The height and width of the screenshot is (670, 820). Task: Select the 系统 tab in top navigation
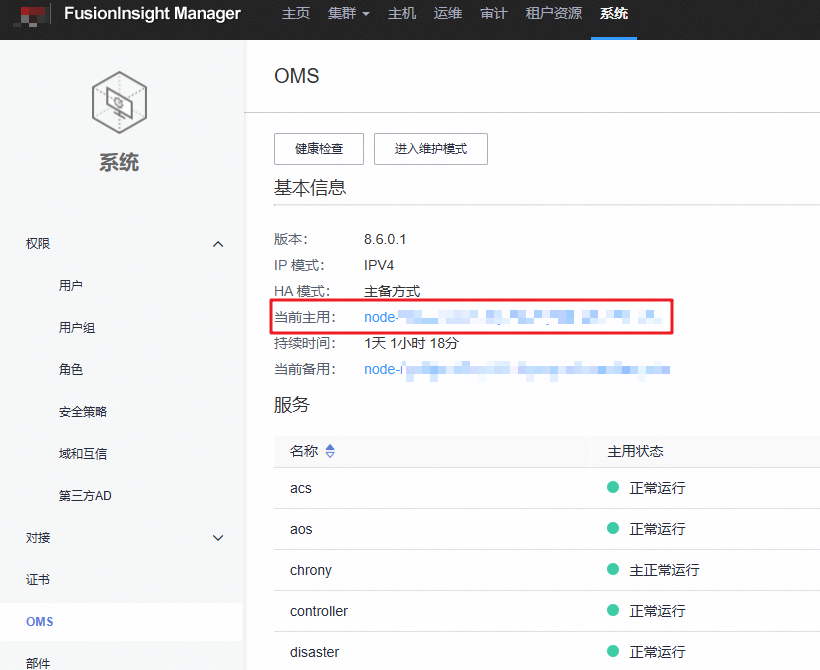[614, 14]
